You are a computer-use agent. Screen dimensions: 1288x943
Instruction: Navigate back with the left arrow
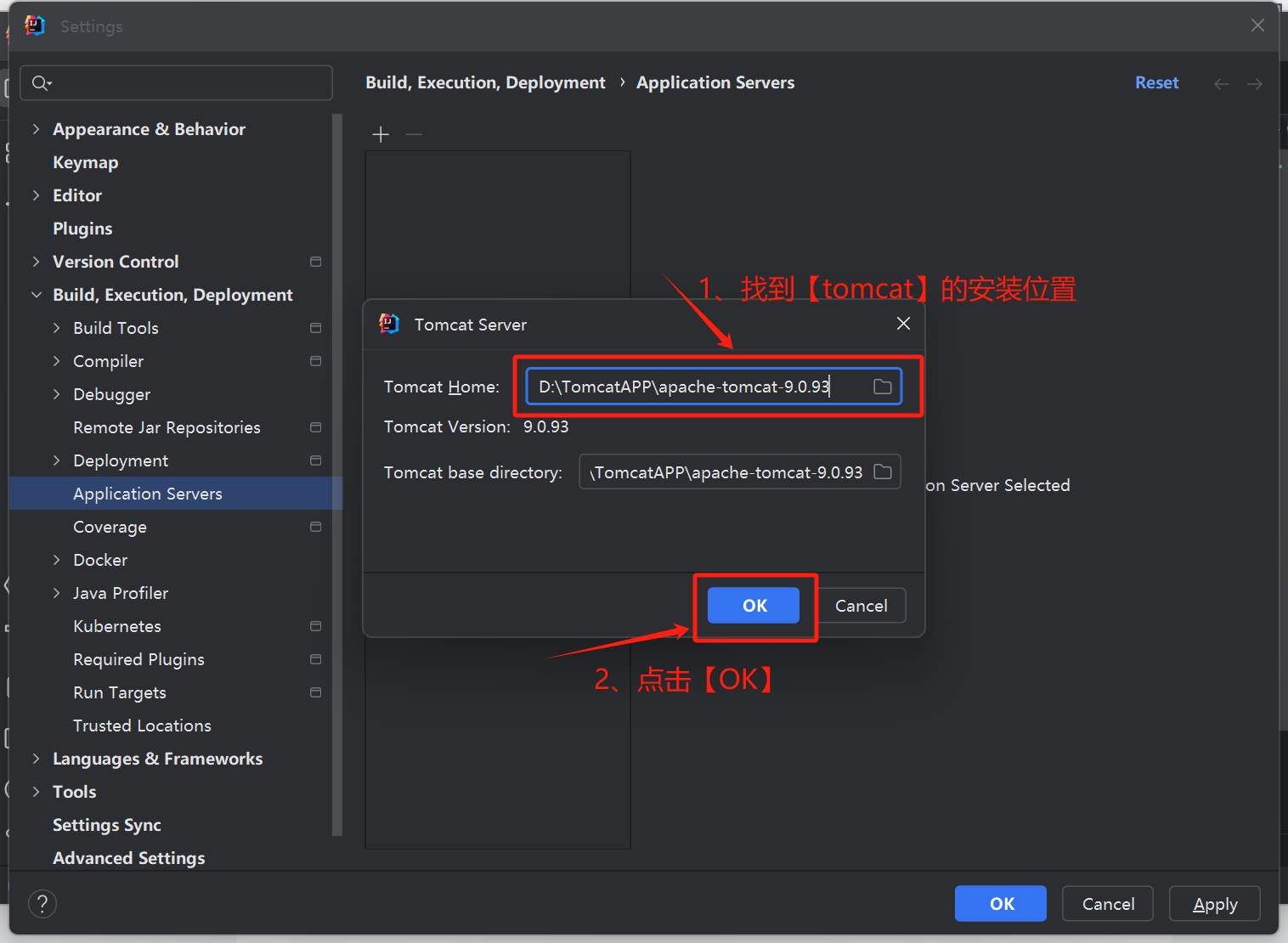pos(1222,83)
